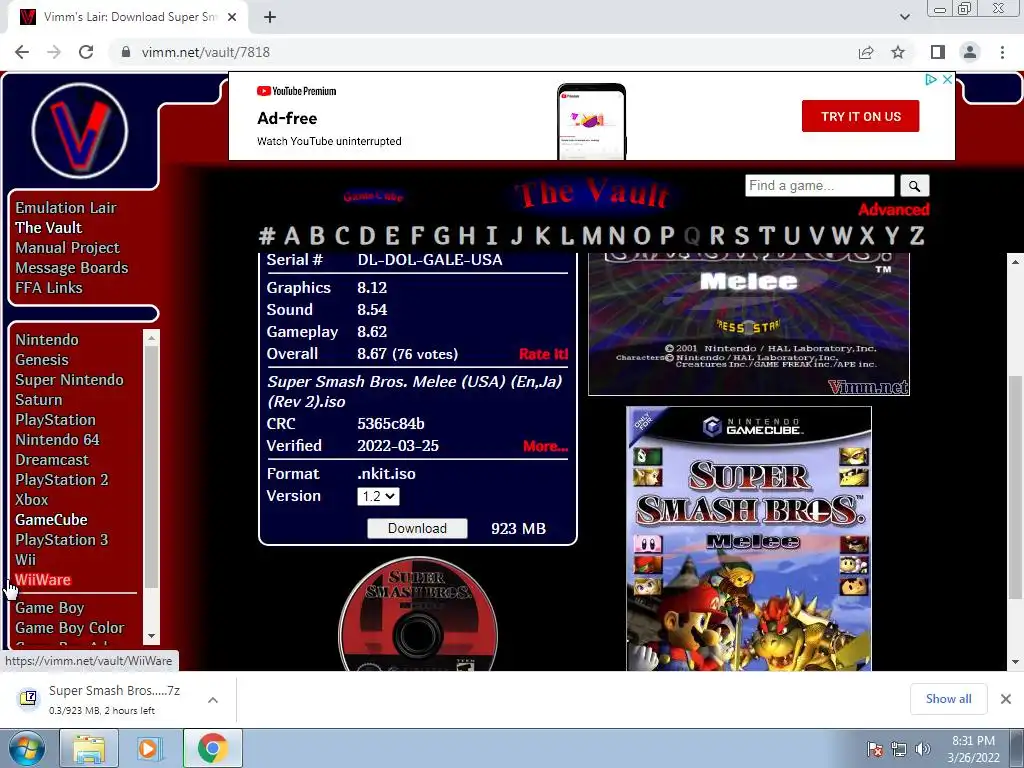This screenshot has height=768, width=1024.
Task: Expand the download item chevron menu
Action: 213,700
